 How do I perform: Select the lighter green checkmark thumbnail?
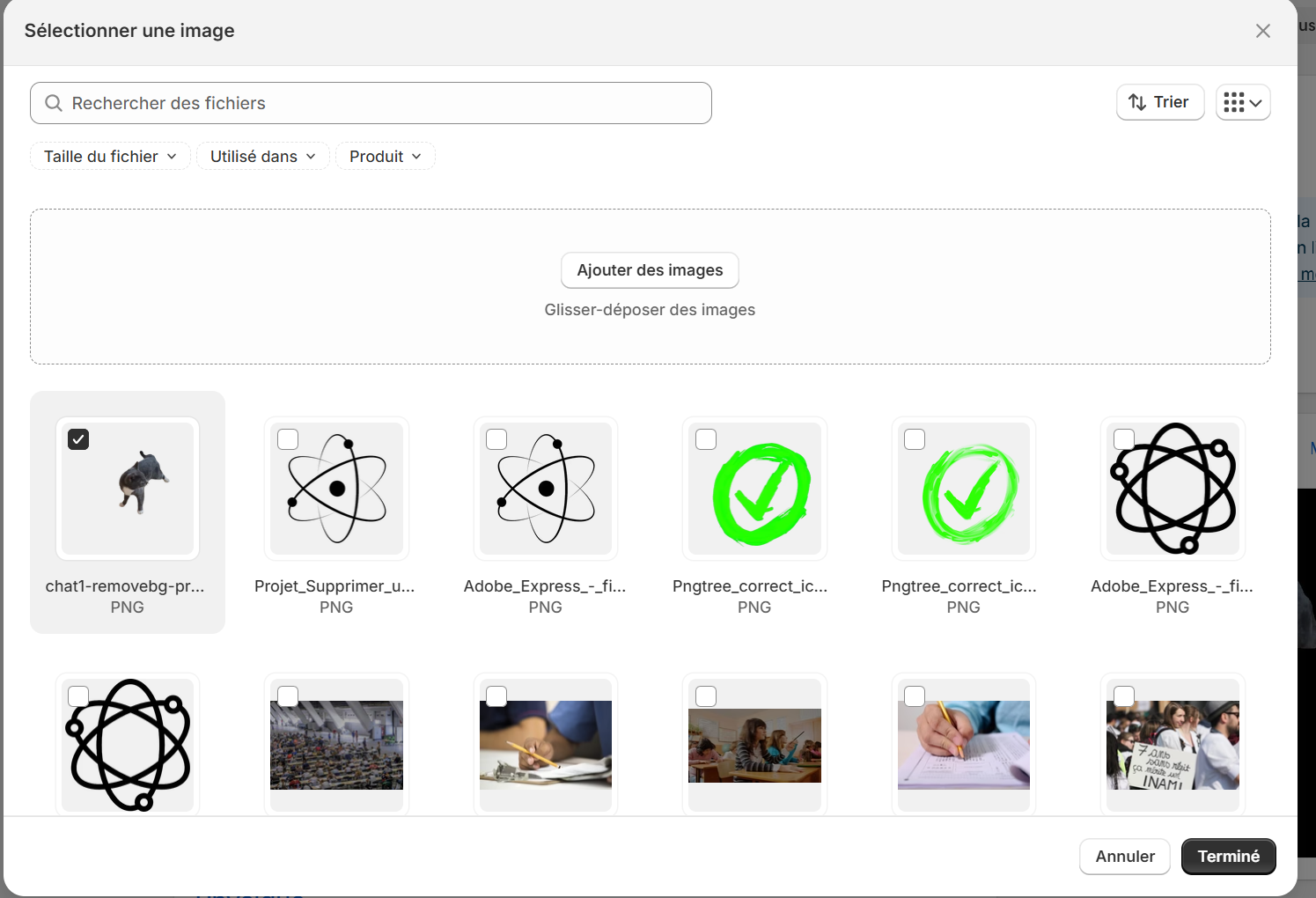tap(964, 489)
